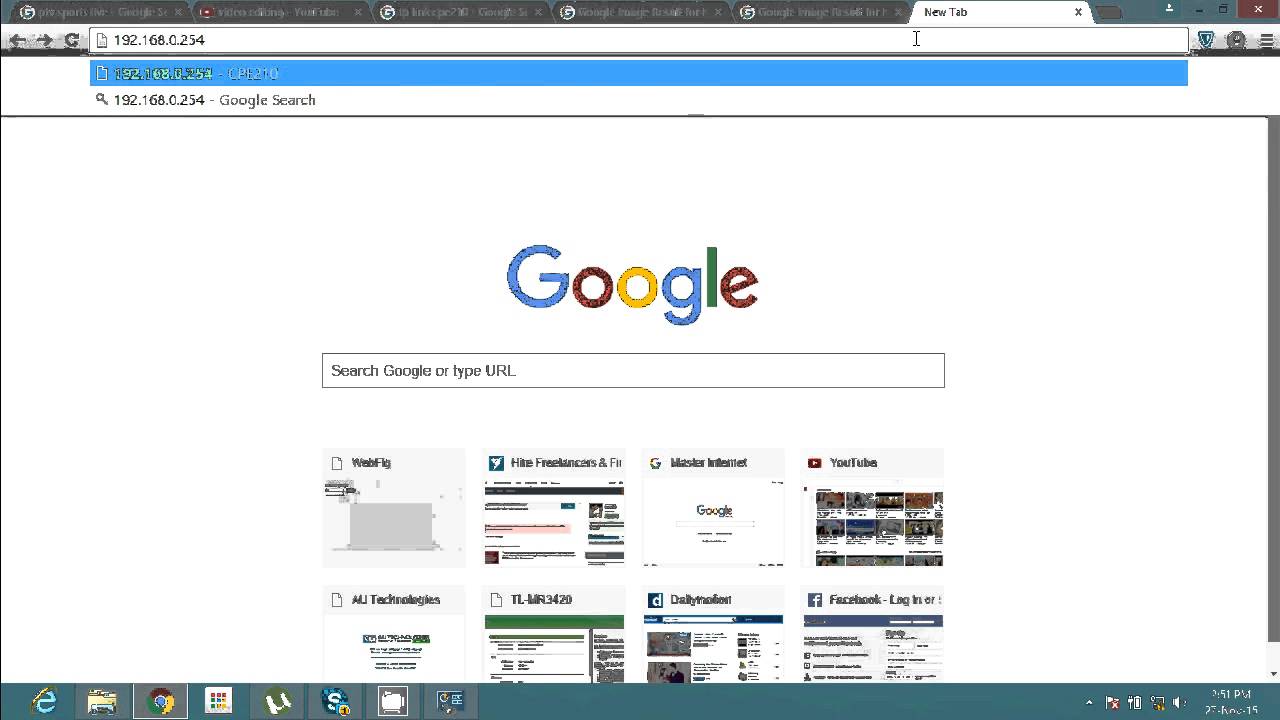The image size is (1280, 720).
Task: Click the volume speaker tray icon
Action: coord(1180,703)
